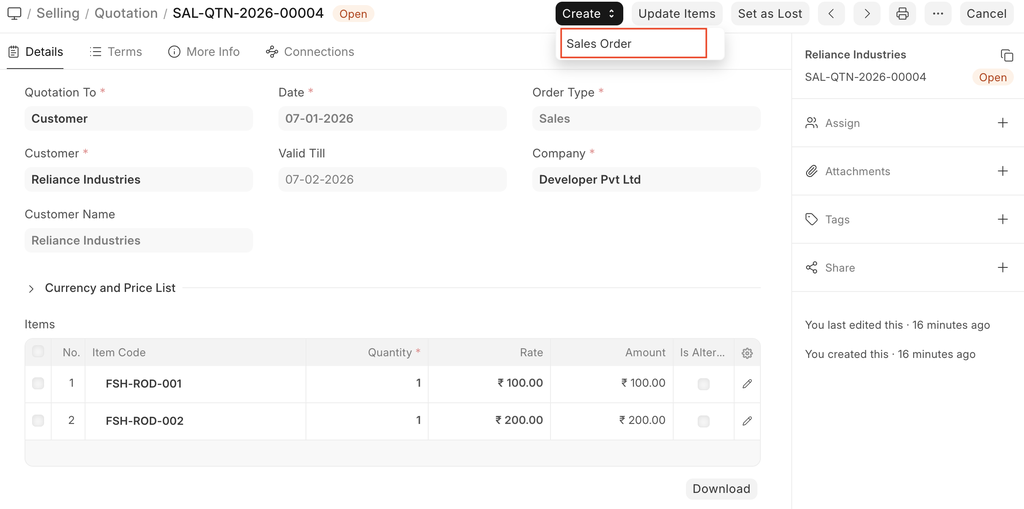The height and width of the screenshot is (509, 1024).
Task: Open the three-dots more options menu
Action: [937, 14]
